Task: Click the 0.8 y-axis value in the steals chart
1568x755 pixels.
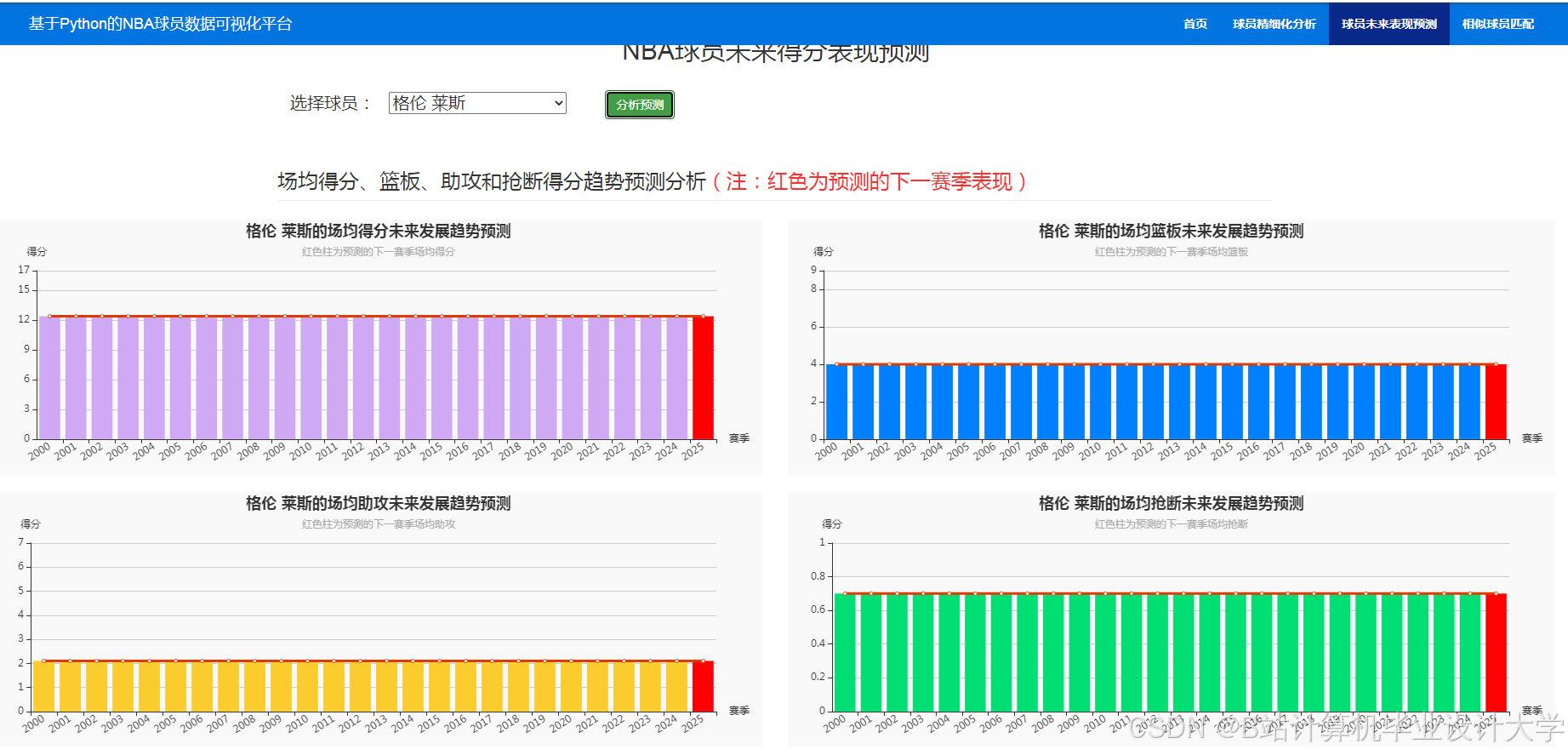Action: (818, 576)
